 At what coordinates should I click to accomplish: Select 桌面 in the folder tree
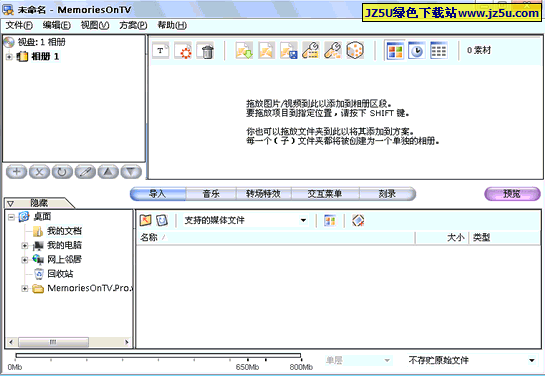(42, 217)
